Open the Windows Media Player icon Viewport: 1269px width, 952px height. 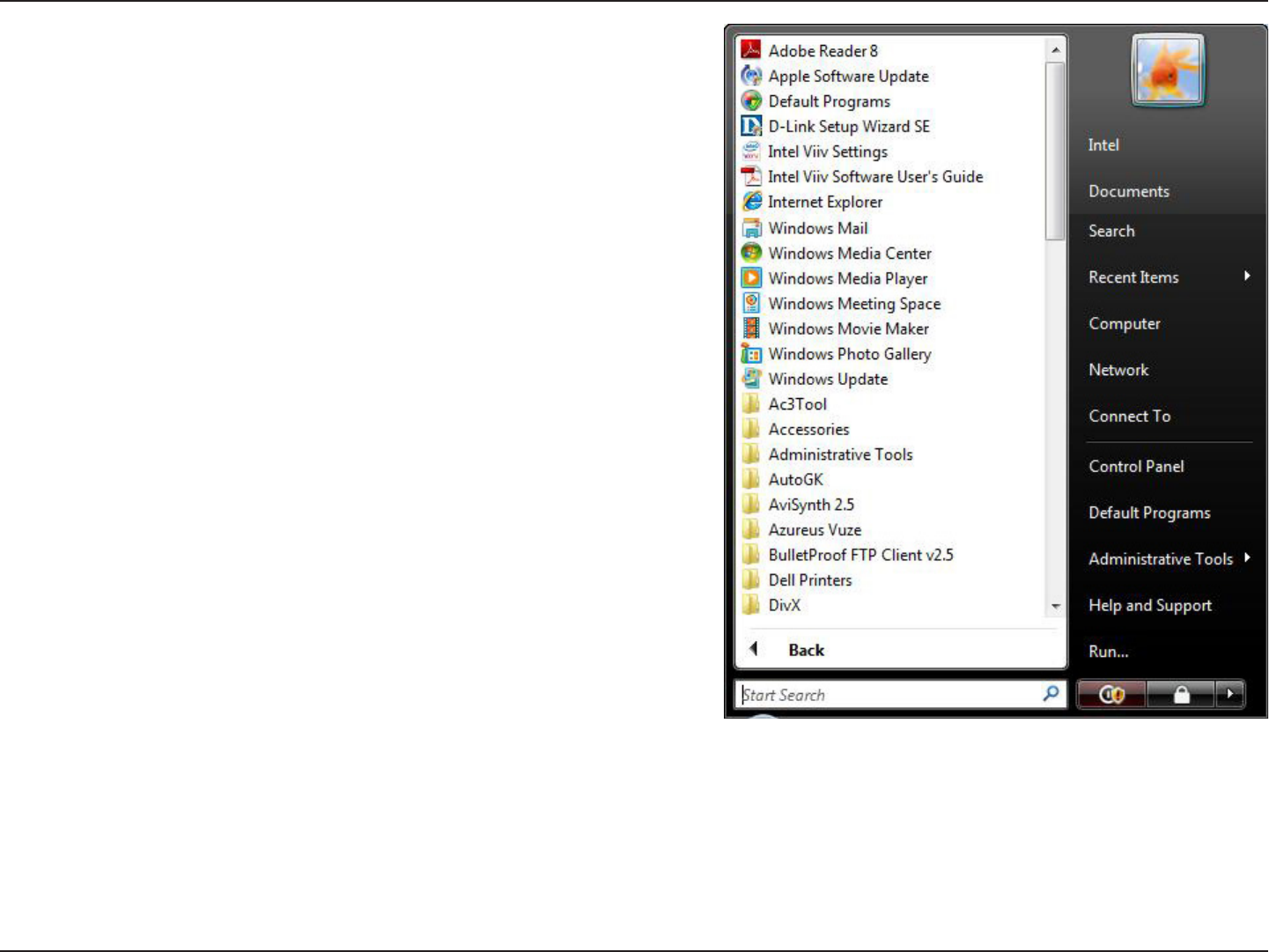pyautogui.click(x=751, y=278)
